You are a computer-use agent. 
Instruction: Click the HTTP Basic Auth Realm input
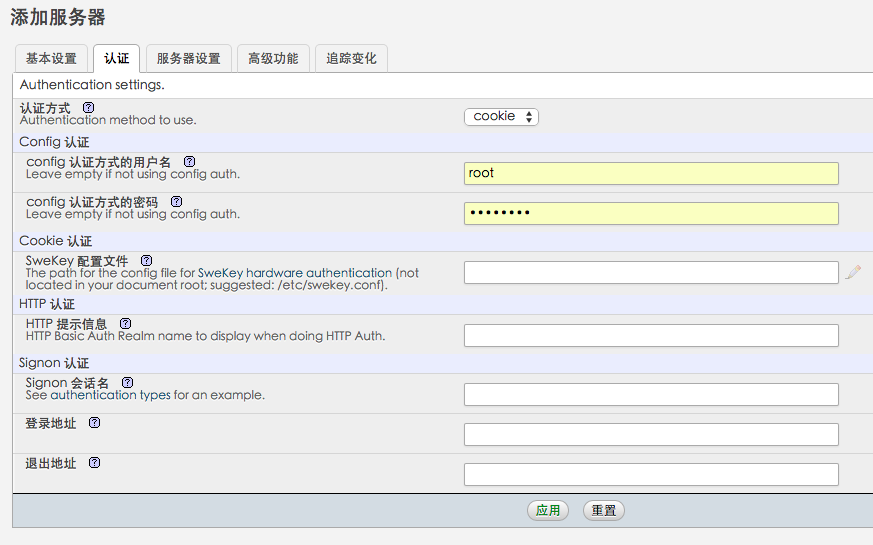click(651, 335)
